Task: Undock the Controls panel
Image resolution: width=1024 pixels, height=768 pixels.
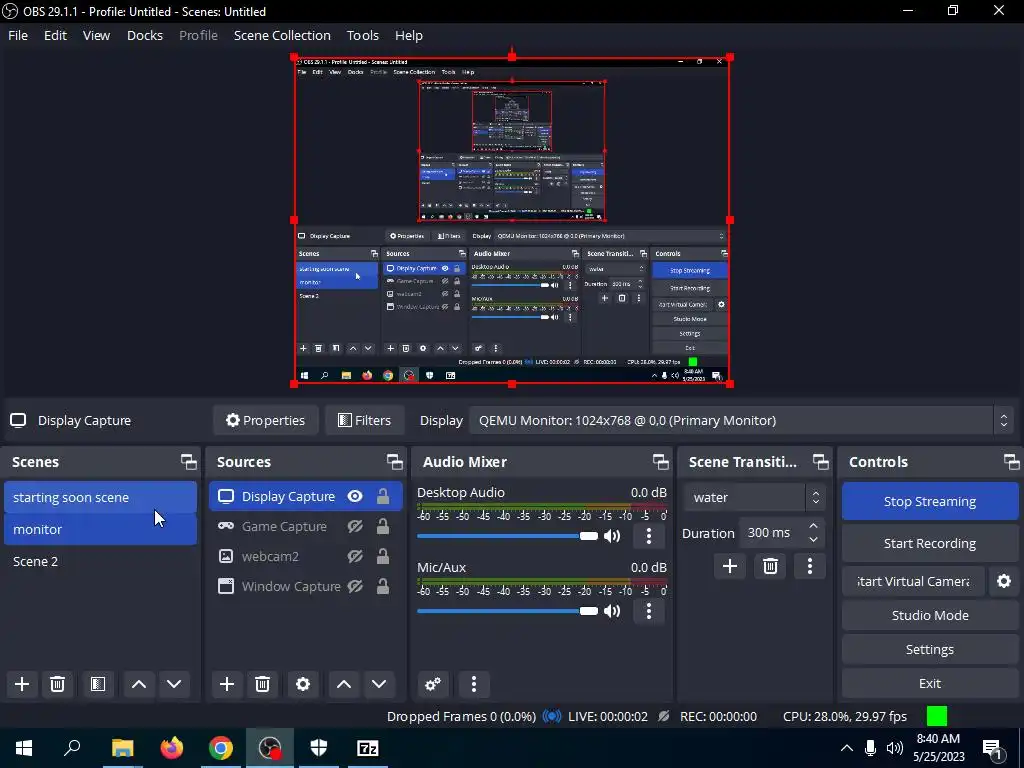Action: point(1012,462)
